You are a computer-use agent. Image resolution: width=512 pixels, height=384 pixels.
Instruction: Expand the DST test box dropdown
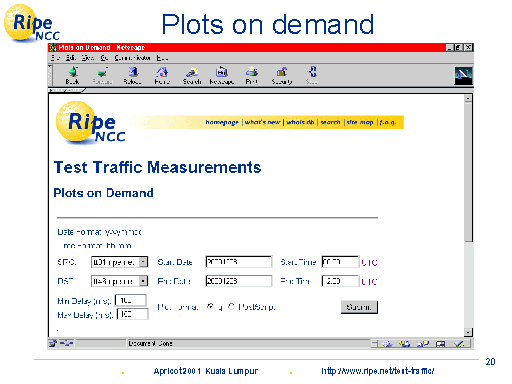(x=143, y=281)
